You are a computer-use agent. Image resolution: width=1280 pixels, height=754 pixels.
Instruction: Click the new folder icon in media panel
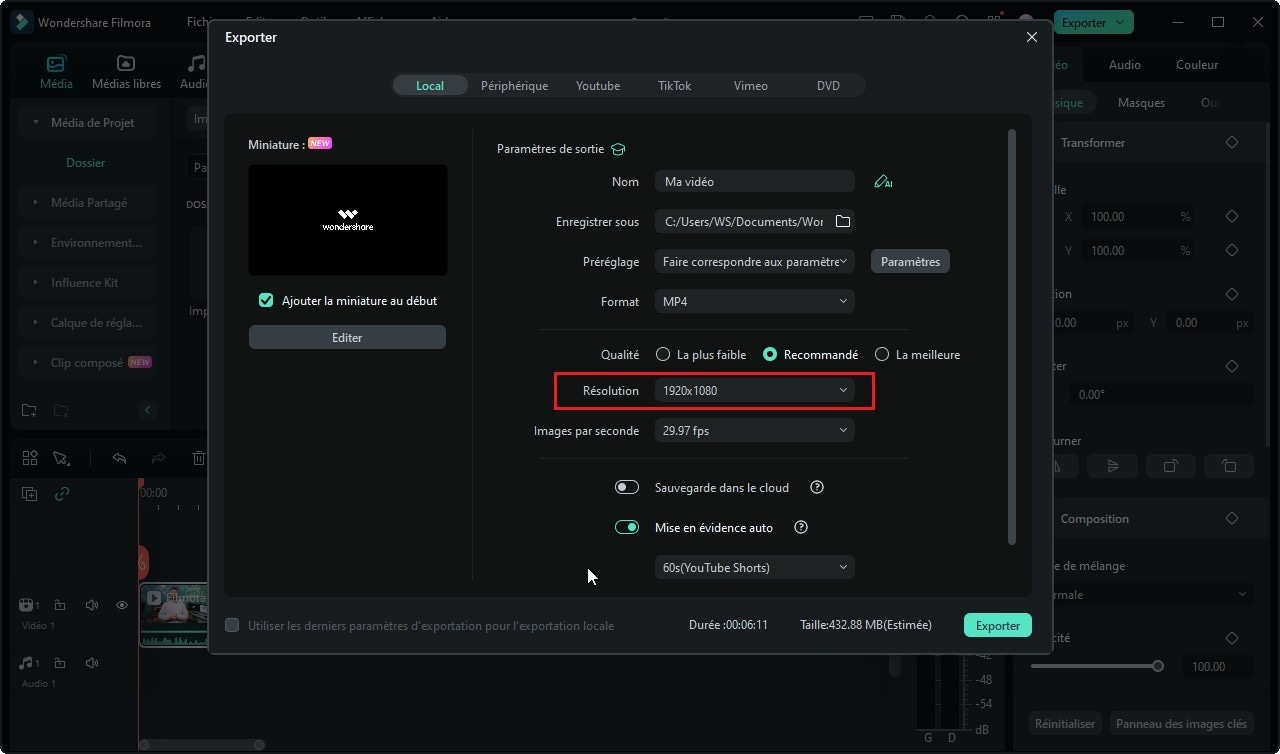(29, 410)
